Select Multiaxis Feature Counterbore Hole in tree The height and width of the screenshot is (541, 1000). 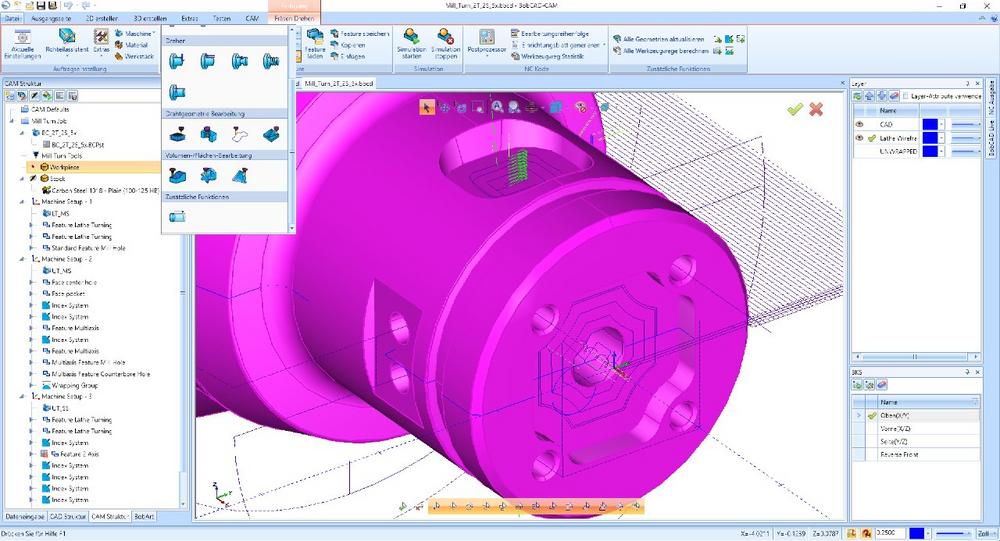(x=96, y=374)
